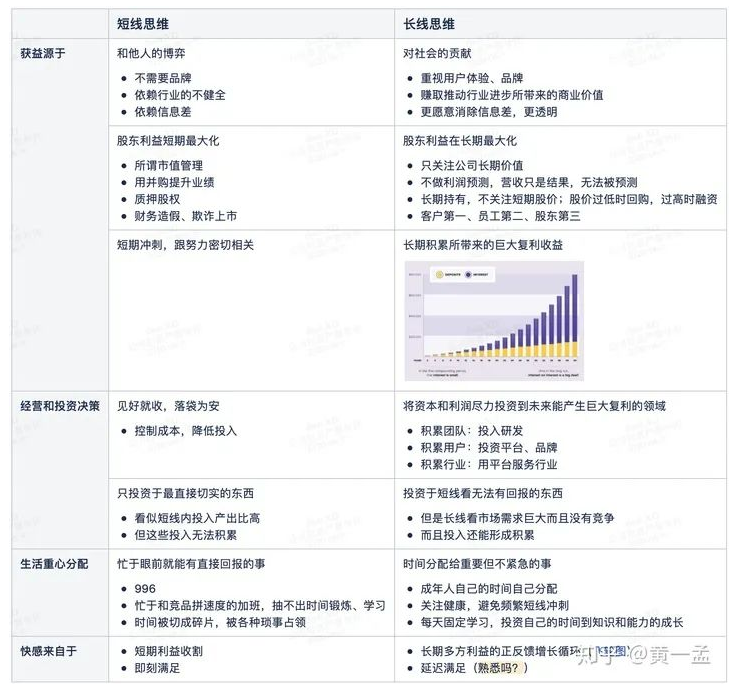Click the bullet '用并购提升业绩'
Screen dimensions: 745x693
coord(174,182)
